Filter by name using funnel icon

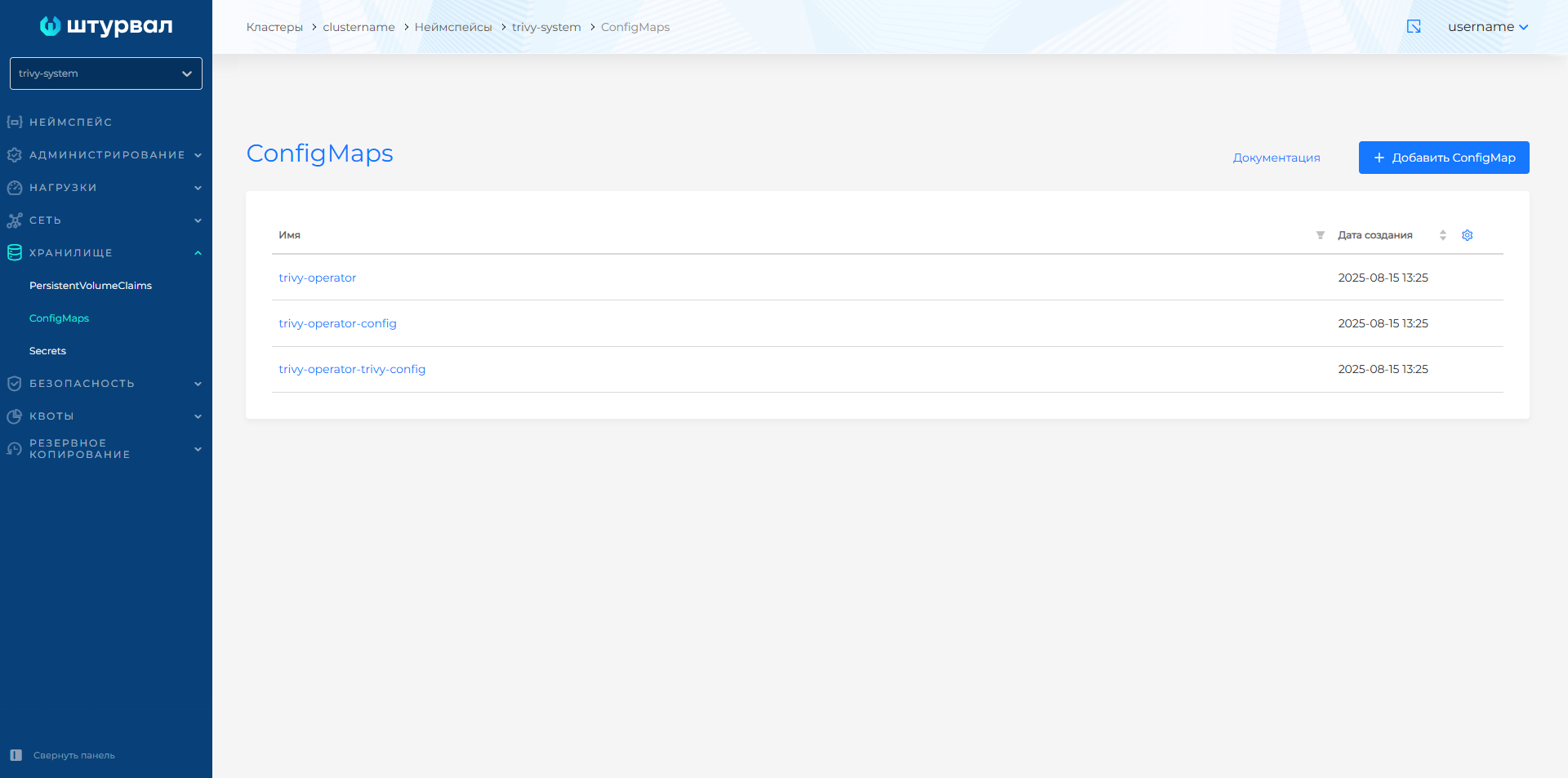(x=1320, y=235)
